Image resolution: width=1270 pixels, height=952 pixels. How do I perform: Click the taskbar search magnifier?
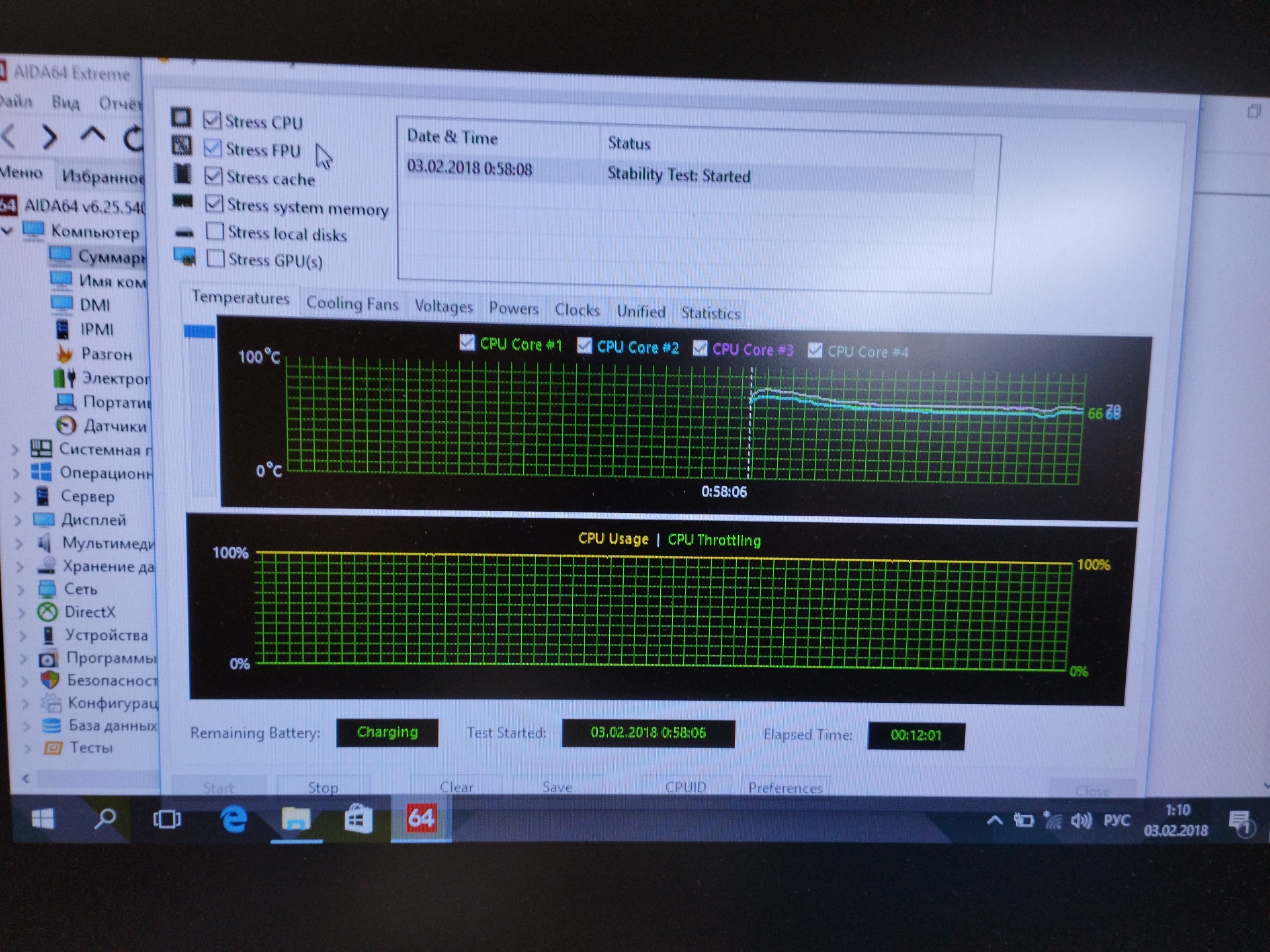tap(105, 819)
